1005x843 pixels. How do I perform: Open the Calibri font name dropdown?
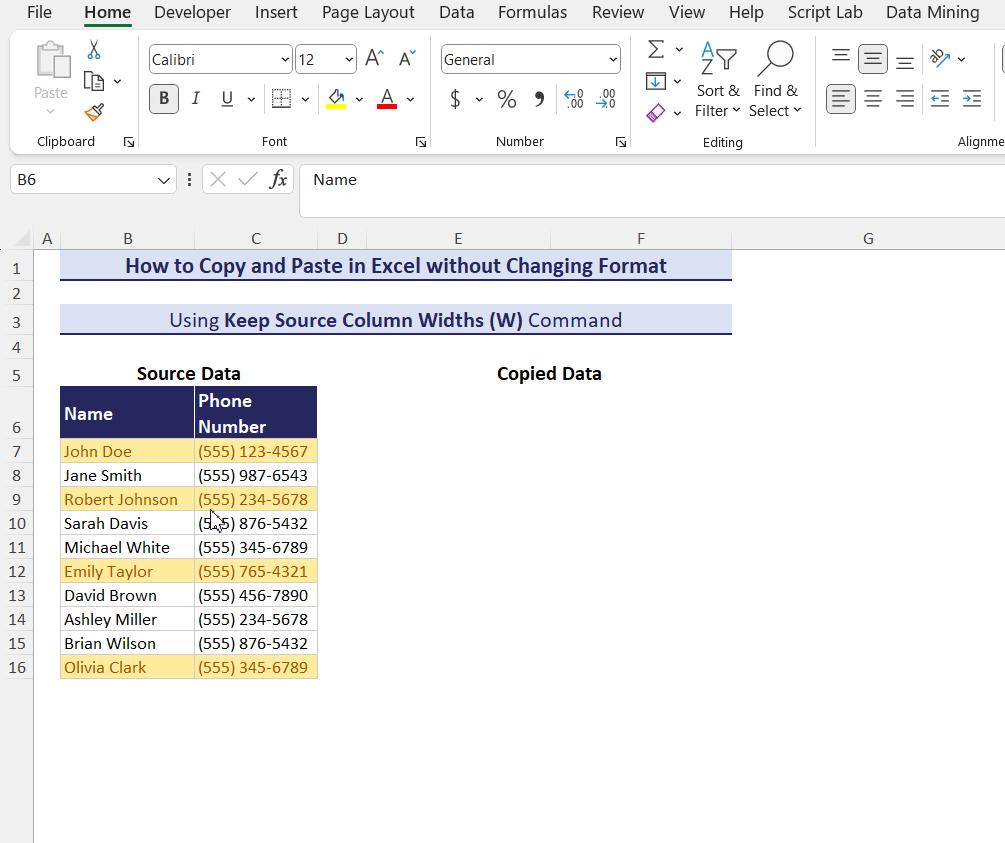pyautogui.click(x=286, y=60)
